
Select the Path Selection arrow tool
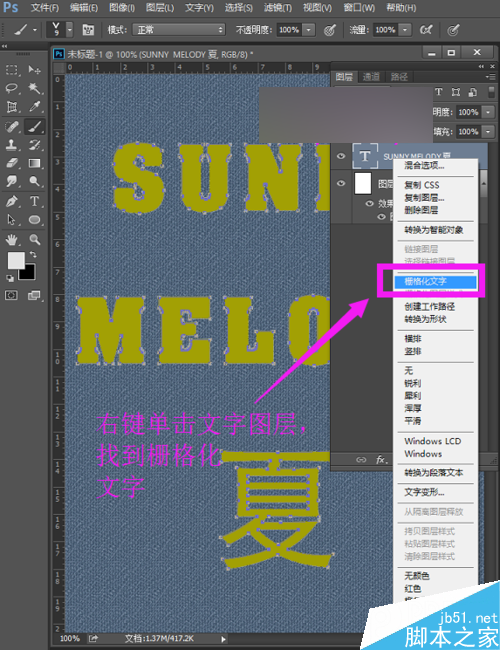tap(12, 219)
